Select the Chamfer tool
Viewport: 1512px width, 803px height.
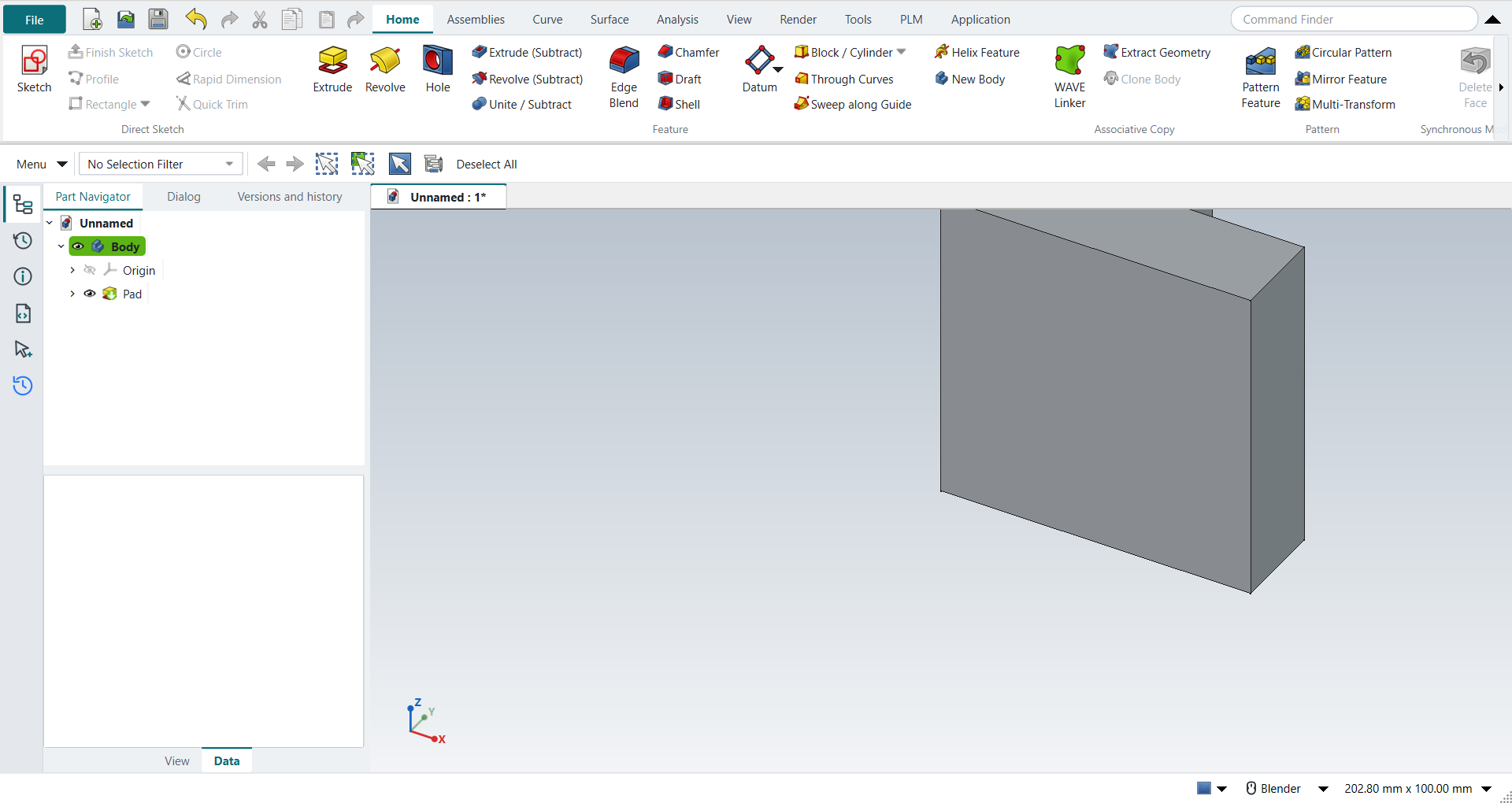(x=689, y=52)
